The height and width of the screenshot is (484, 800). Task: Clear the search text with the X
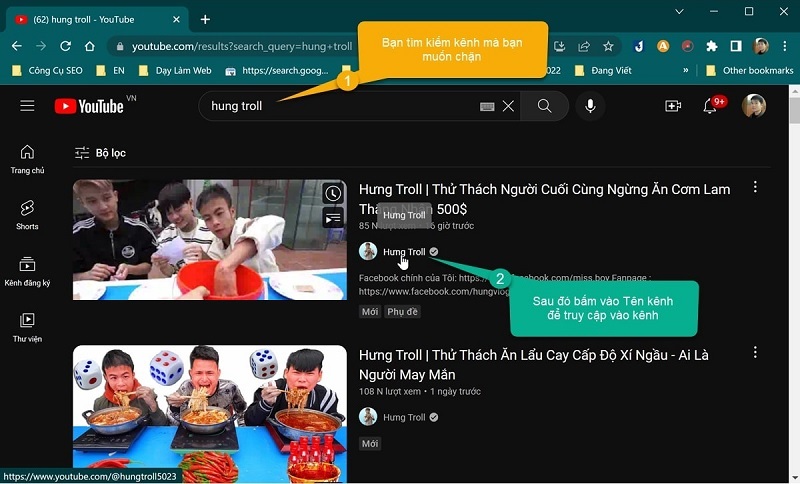click(508, 106)
